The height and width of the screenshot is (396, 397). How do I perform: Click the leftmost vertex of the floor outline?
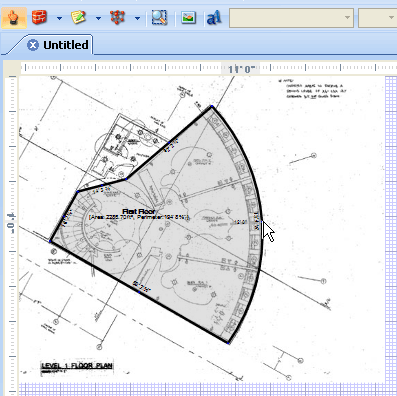(50, 241)
